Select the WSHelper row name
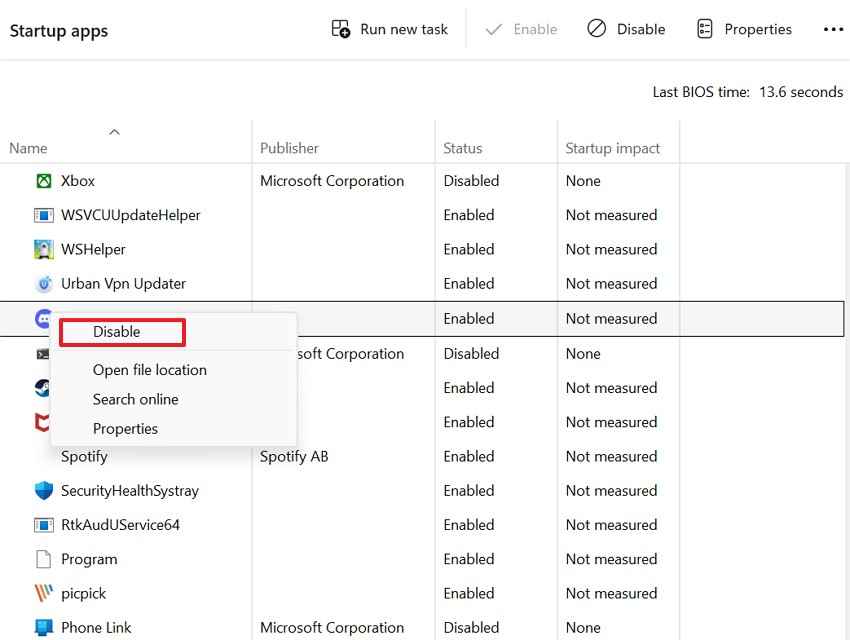Image resolution: width=850 pixels, height=640 pixels. coord(93,249)
